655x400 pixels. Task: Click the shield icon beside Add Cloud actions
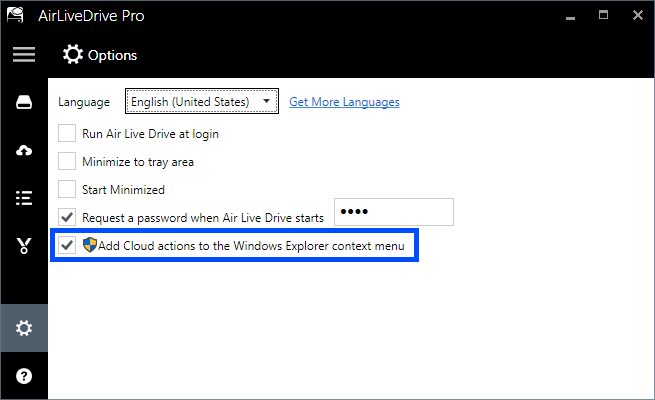pyautogui.click(x=90, y=245)
